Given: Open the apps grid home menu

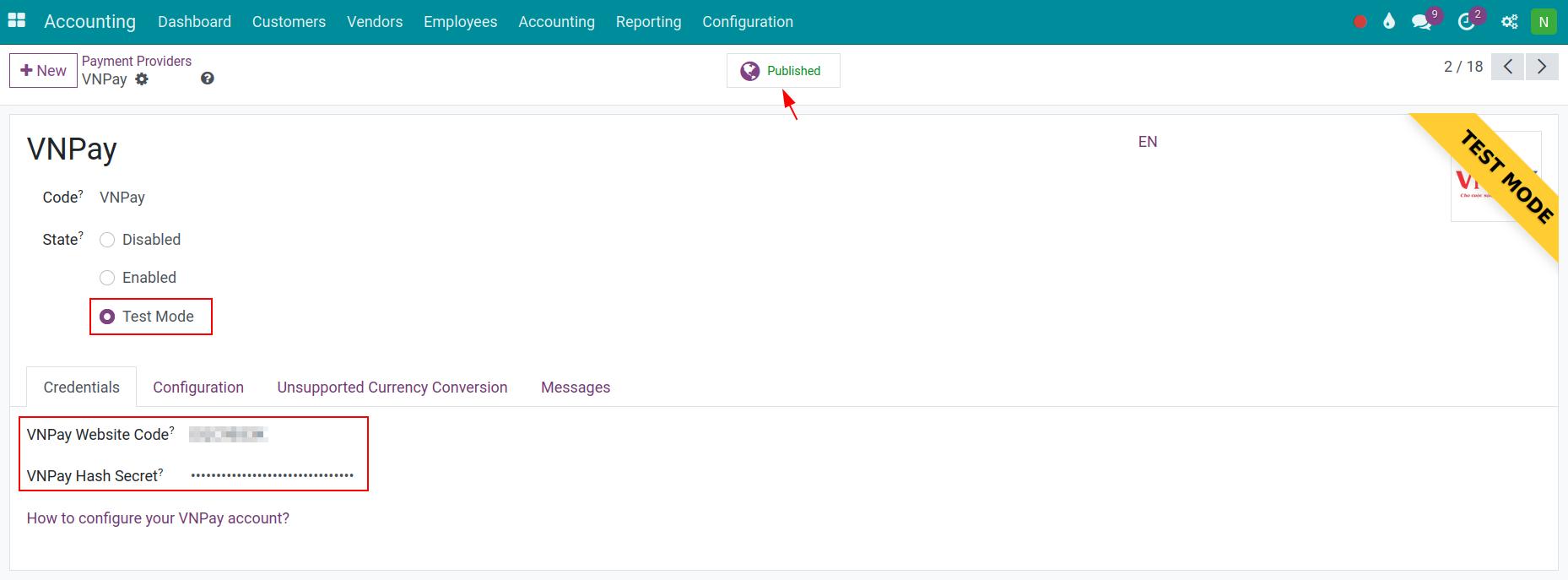Looking at the screenshot, I should [17, 20].
